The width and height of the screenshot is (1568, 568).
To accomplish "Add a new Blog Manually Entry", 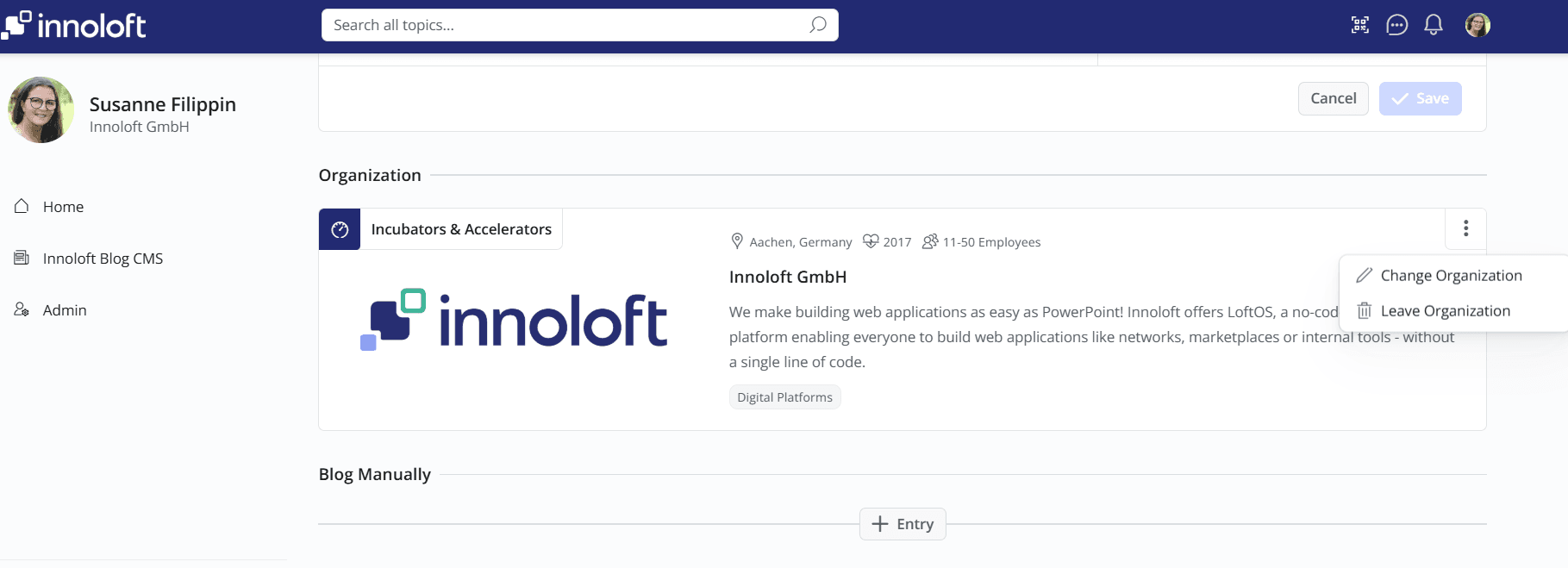I will 903,524.
